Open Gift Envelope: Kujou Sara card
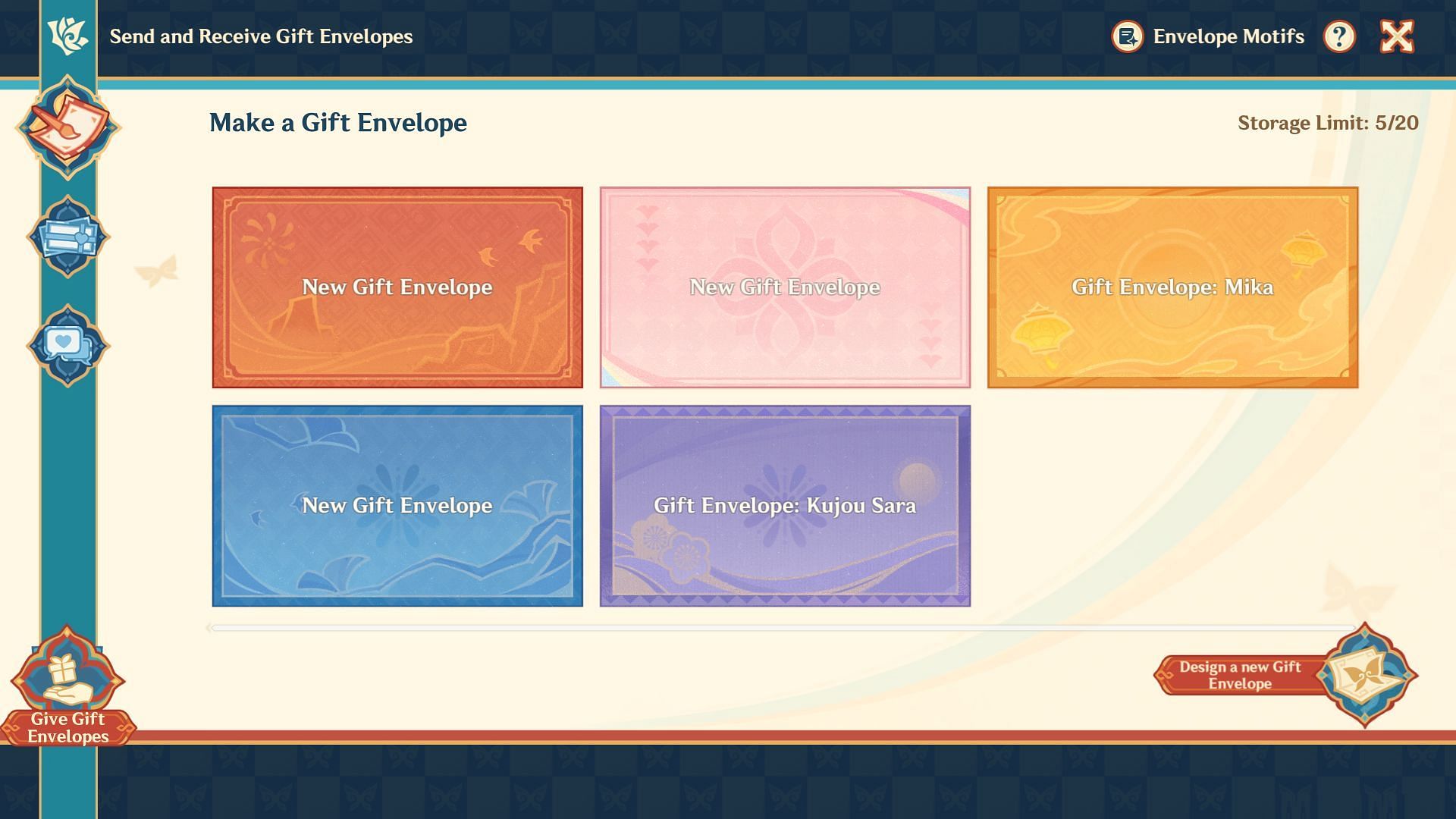1456x819 pixels. coord(785,506)
